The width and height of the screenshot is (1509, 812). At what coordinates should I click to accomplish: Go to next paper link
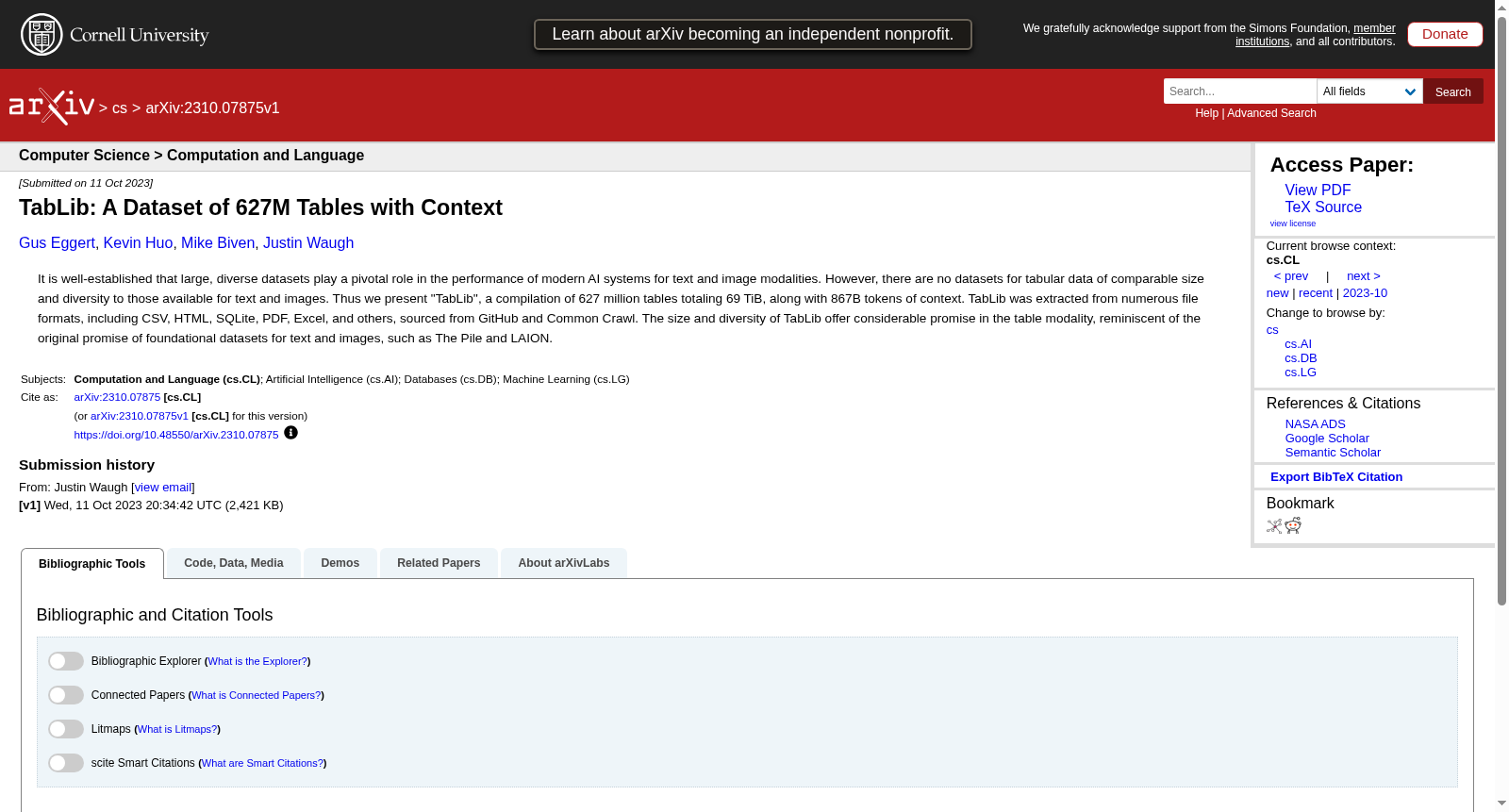pos(1363,276)
